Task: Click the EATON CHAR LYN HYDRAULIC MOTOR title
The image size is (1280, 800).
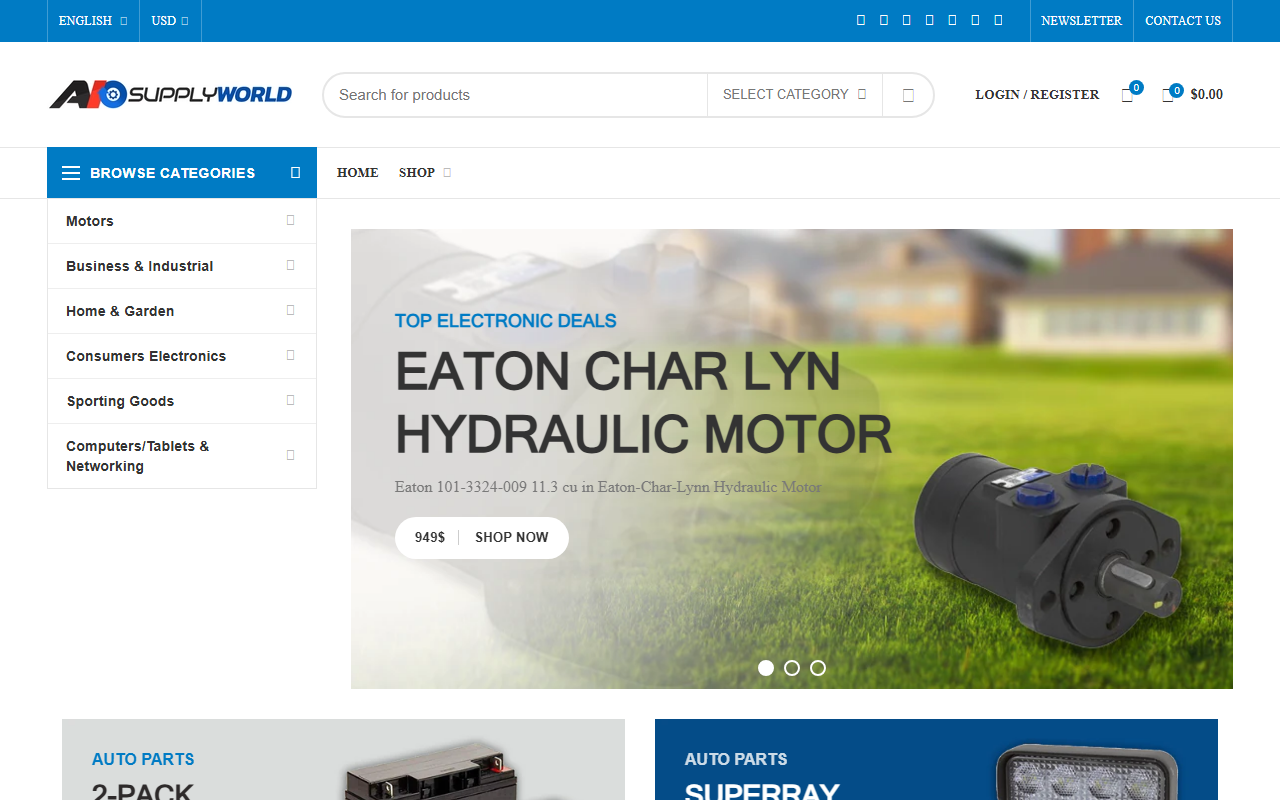Action: (x=643, y=402)
